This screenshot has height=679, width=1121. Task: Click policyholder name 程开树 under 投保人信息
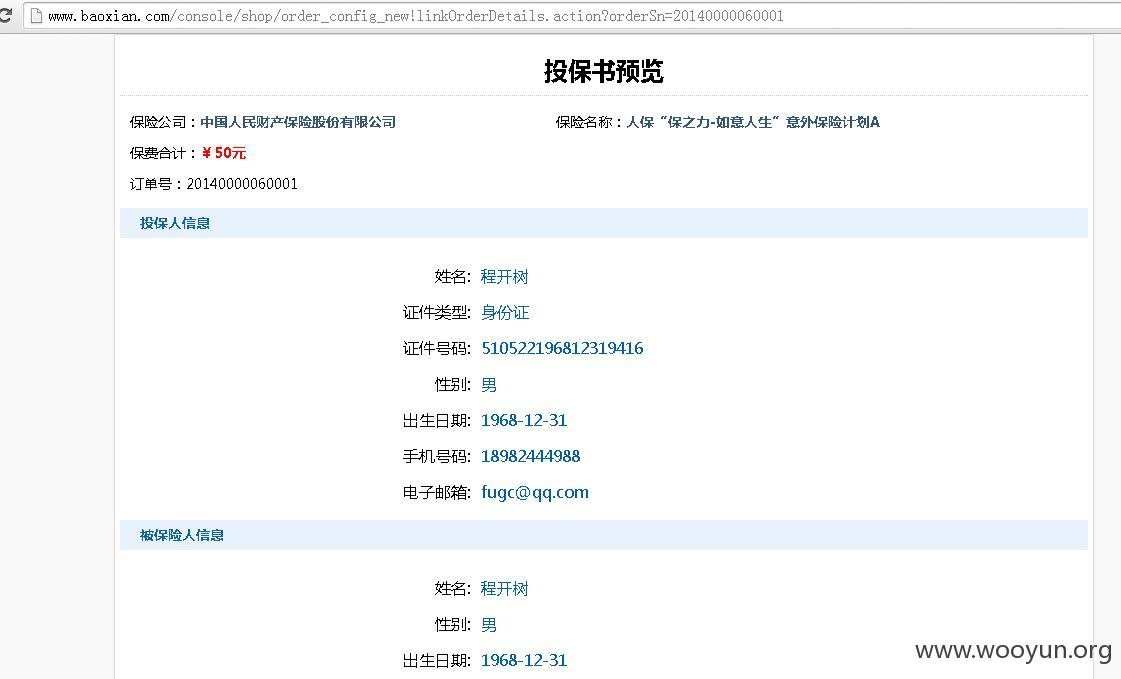pos(504,277)
